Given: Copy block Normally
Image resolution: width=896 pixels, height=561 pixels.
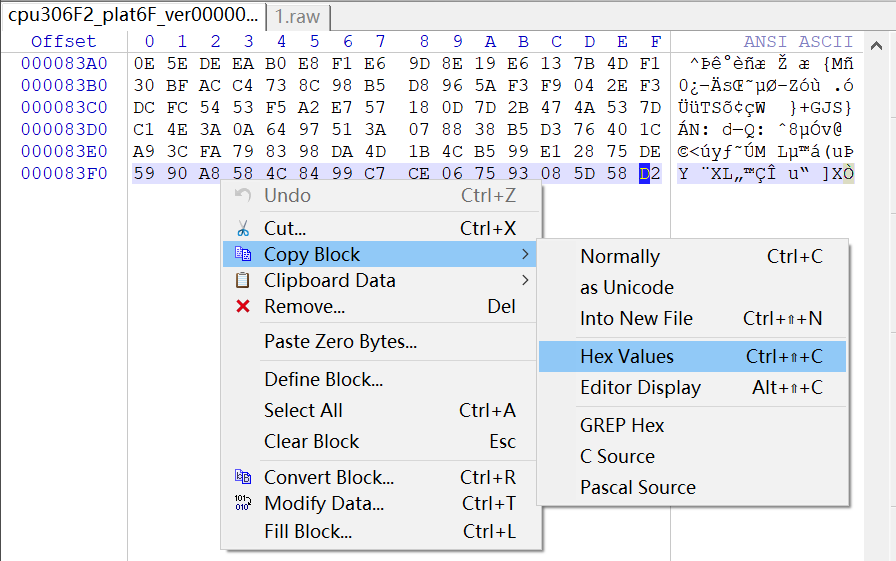Looking at the screenshot, I should tap(693, 257).
